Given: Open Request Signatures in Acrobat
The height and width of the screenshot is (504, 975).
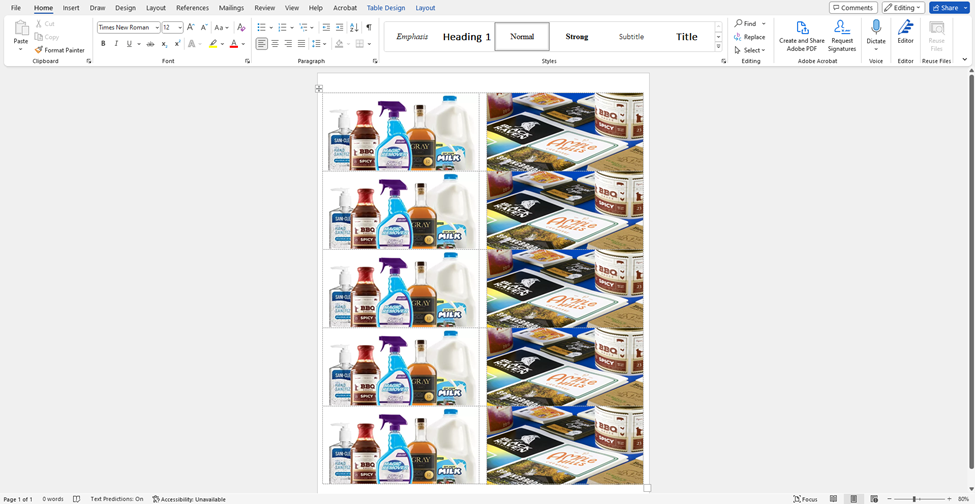Looking at the screenshot, I should point(842,35).
